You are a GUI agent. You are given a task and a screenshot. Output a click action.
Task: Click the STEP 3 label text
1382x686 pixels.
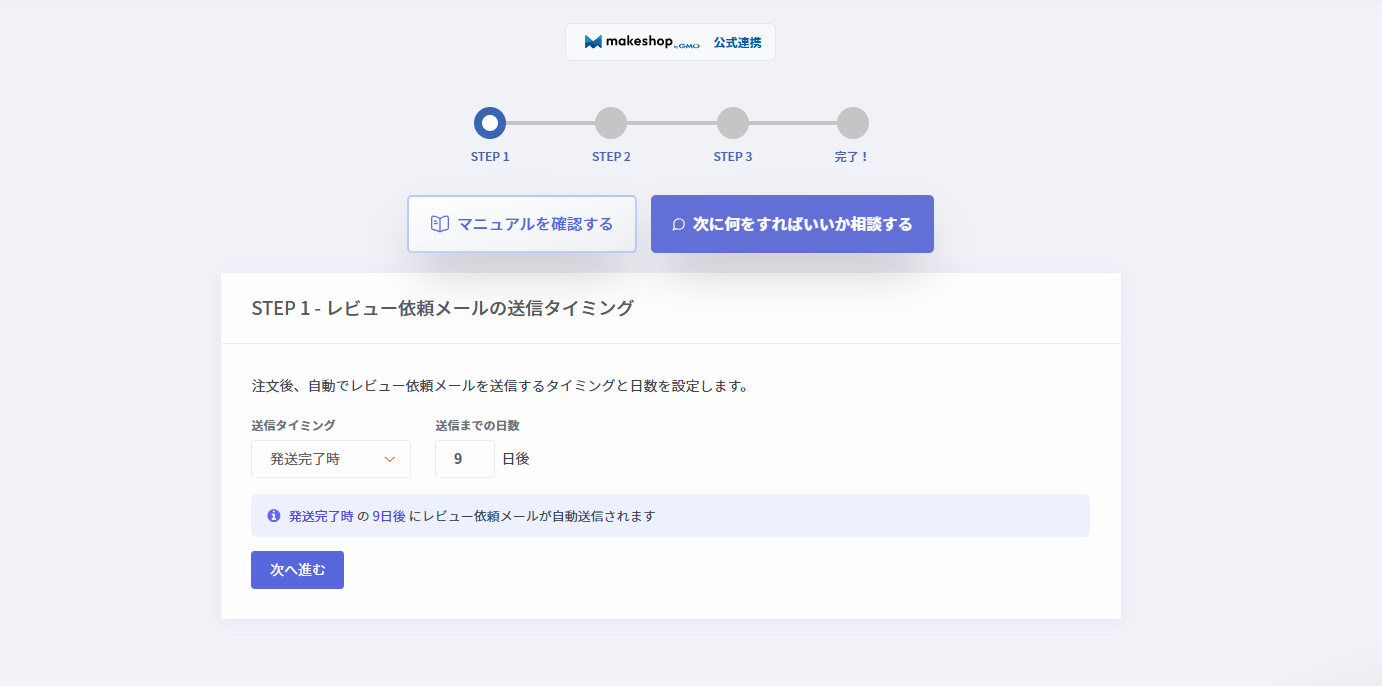732,157
